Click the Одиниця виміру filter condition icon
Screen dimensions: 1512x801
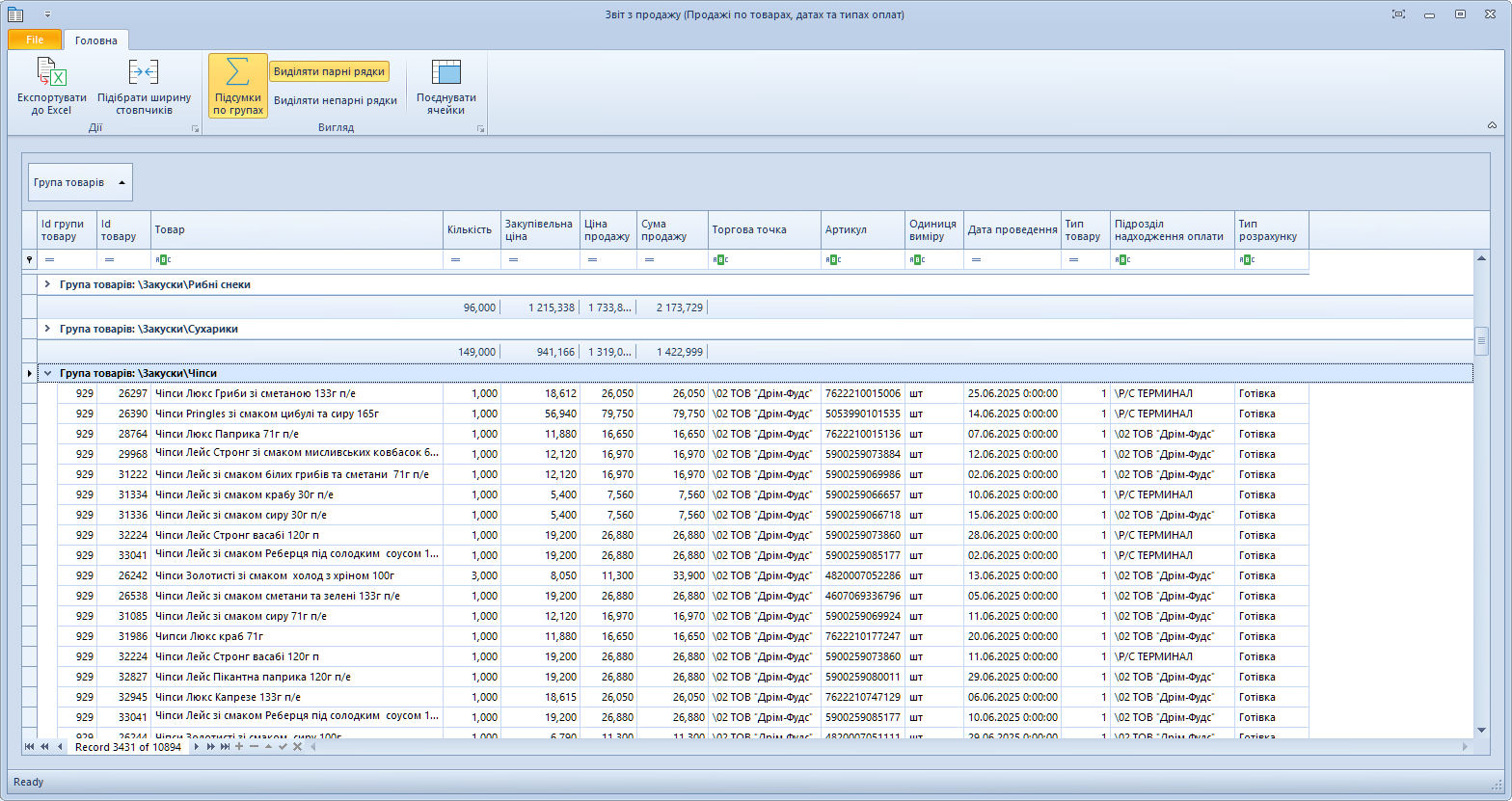[916, 259]
